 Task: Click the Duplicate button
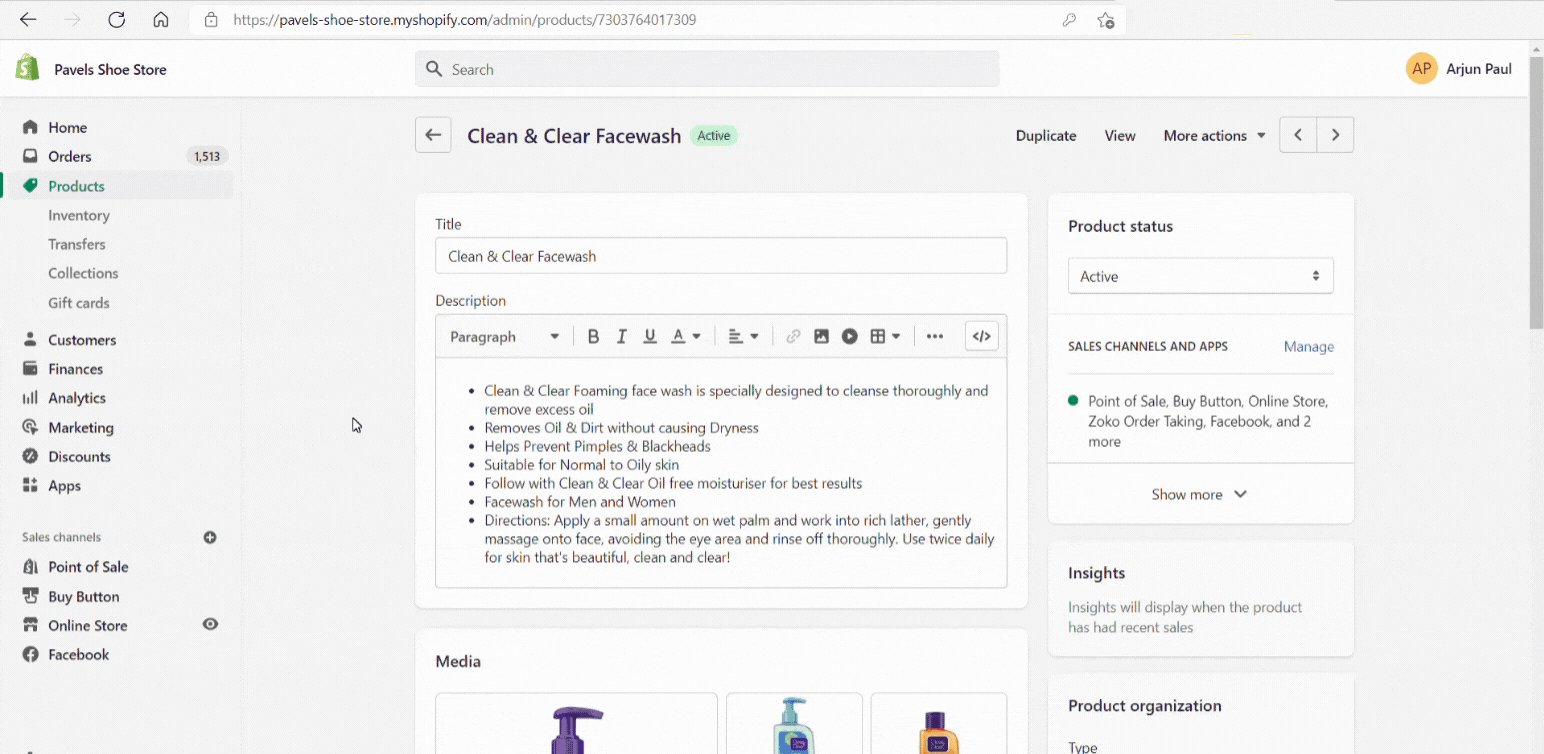[1046, 135]
